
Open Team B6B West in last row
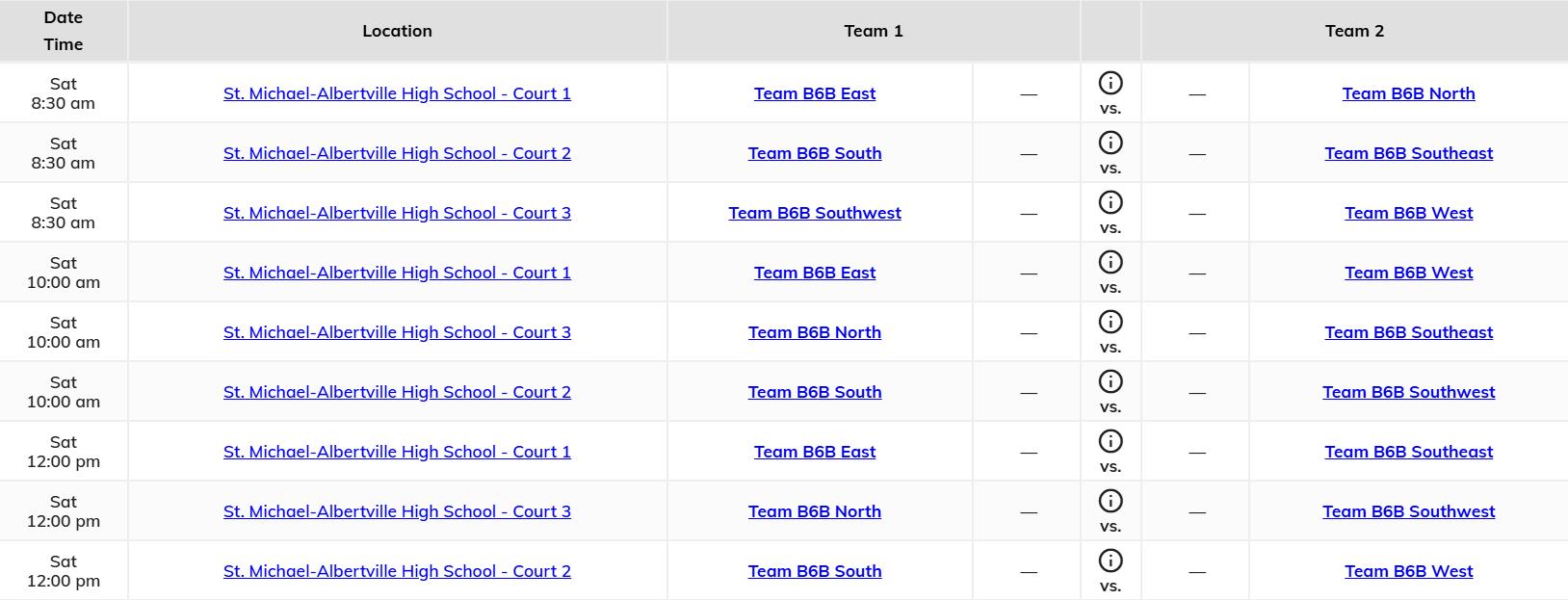pos(1408,571)
